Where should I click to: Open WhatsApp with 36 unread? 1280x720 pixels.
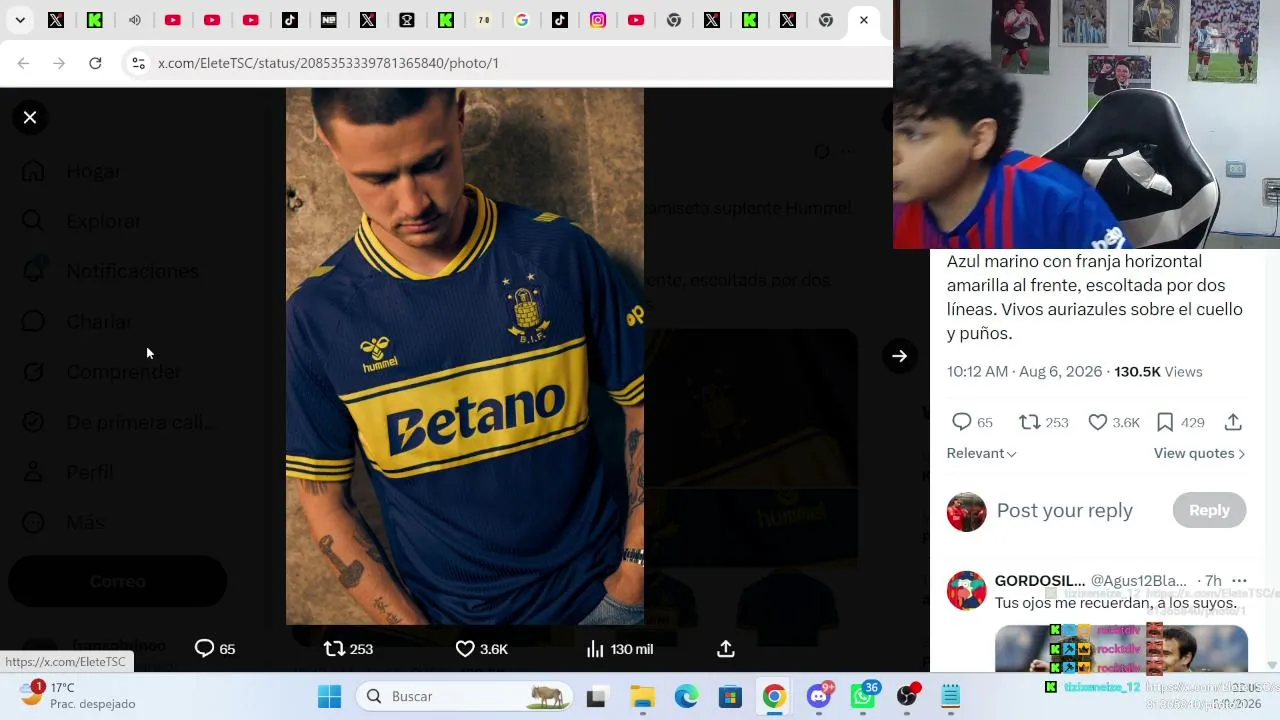point(863,696)
